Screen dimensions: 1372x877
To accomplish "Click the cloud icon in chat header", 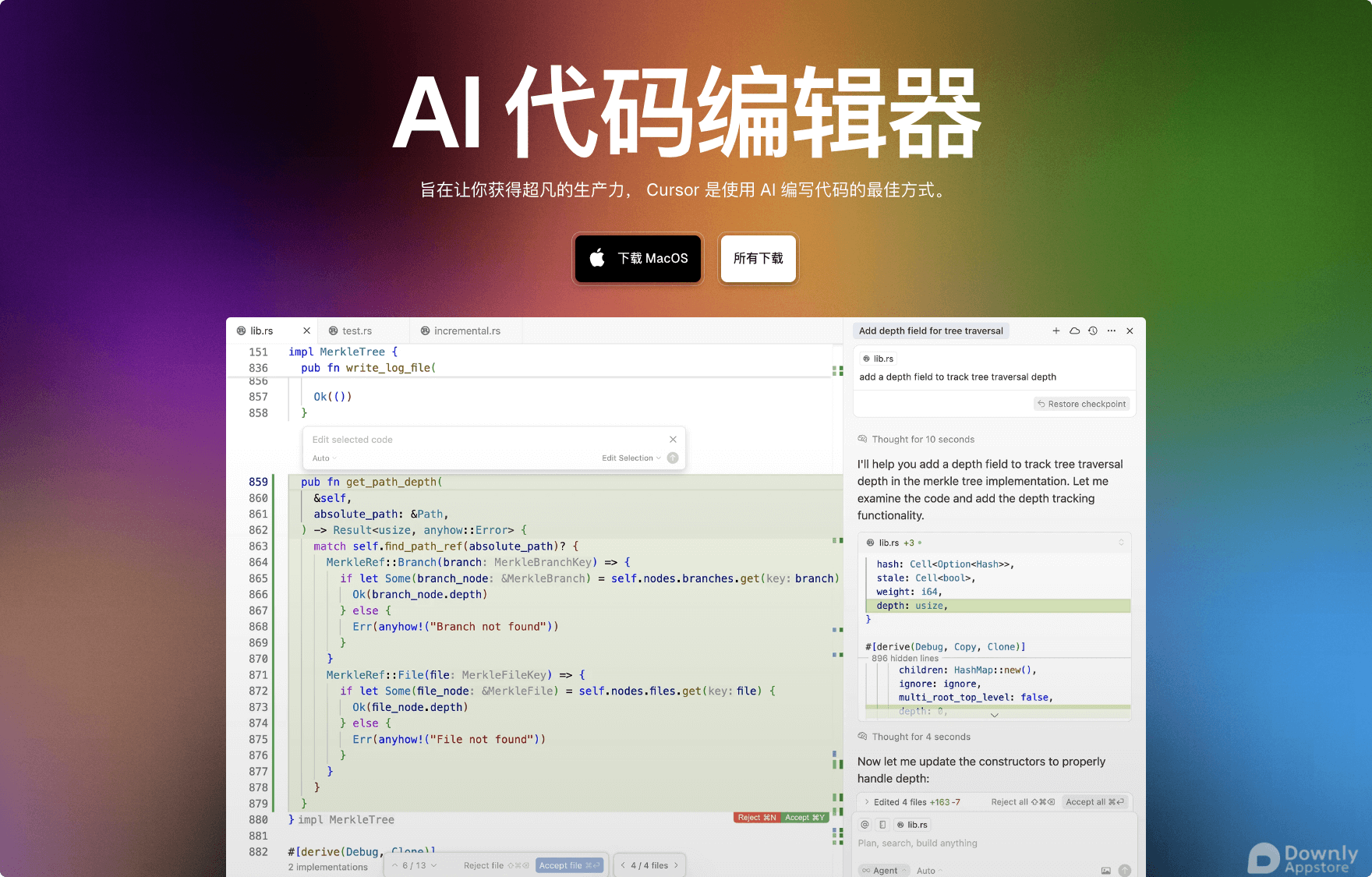I will [1074, 331].
